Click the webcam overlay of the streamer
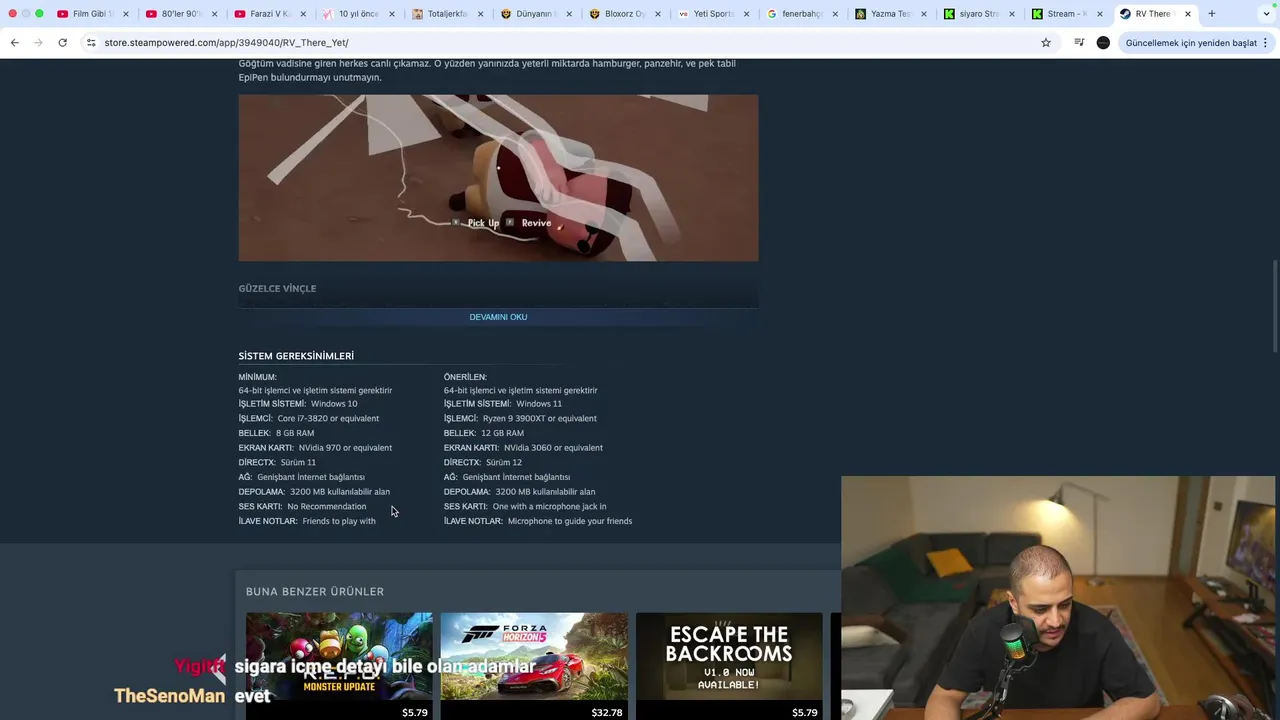 (1060, 598)
